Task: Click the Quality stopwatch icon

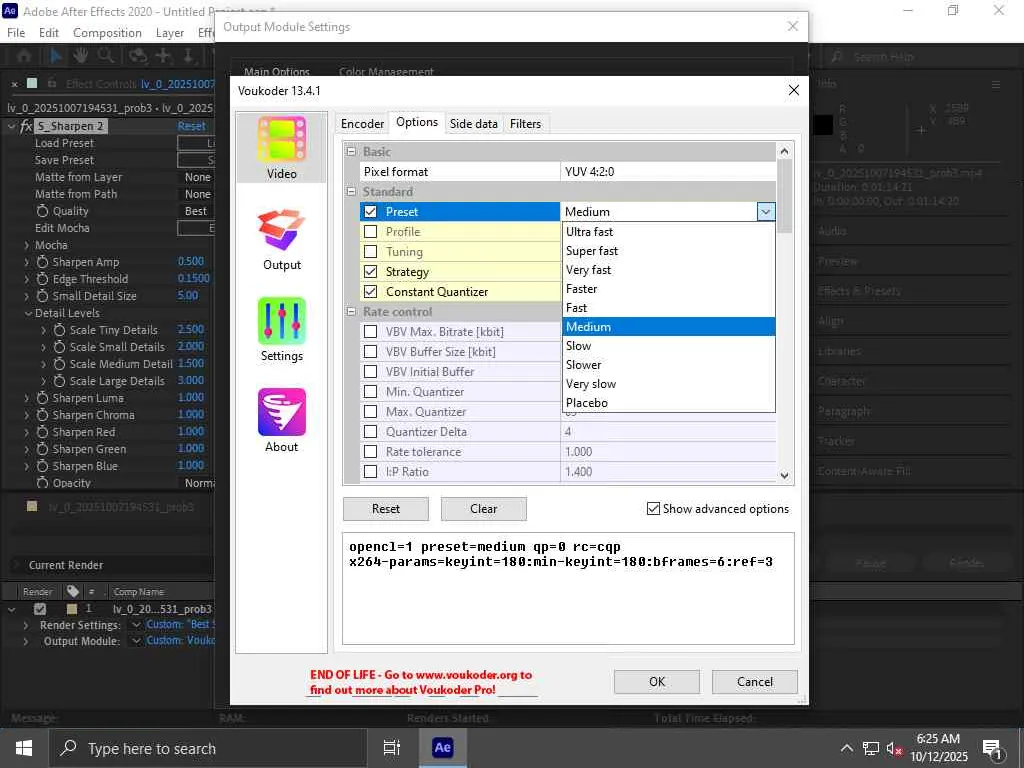Action: pyautogui.click(x=42, y=211)
